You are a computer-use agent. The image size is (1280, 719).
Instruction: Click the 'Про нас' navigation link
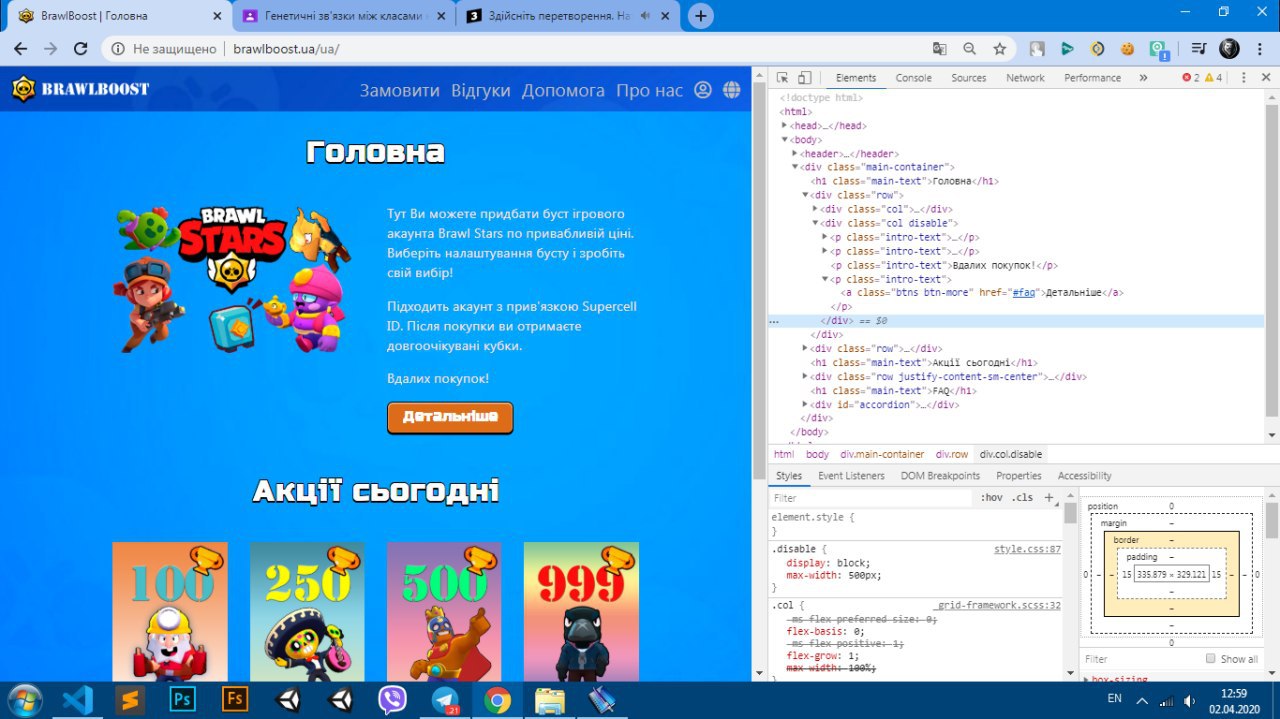click(649, 90)
